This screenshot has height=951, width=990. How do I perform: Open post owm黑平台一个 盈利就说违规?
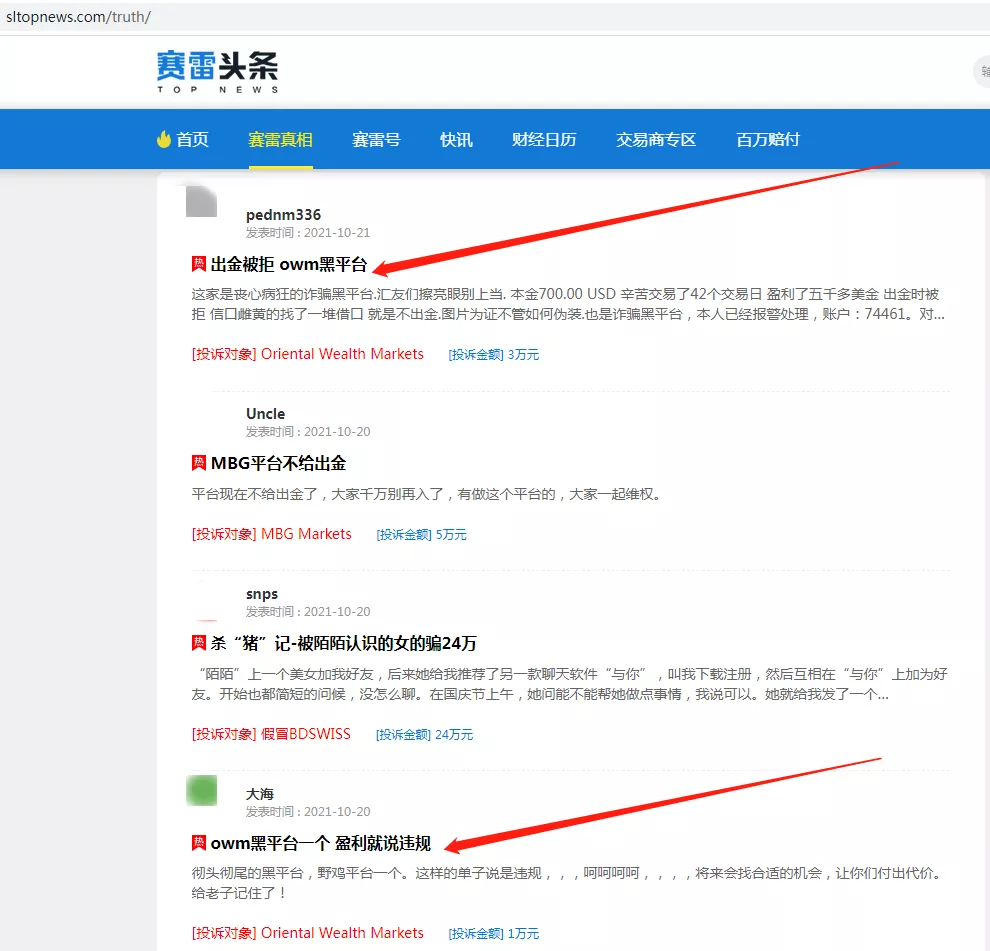321,843
